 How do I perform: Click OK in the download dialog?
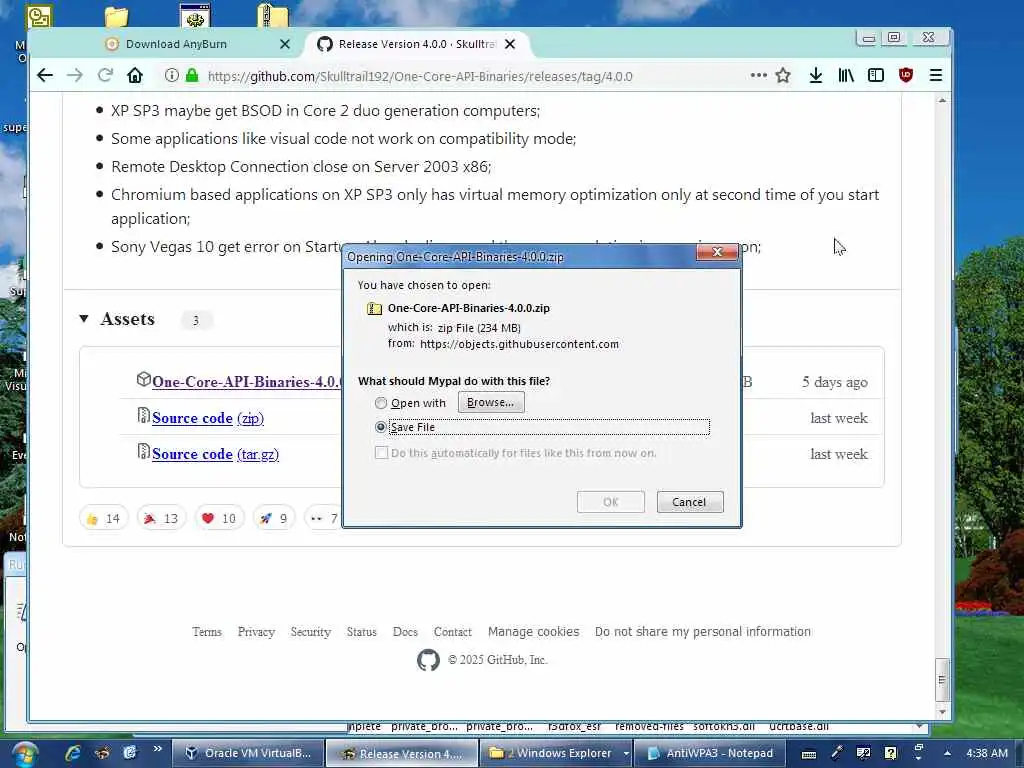click(x=611, y=502)
